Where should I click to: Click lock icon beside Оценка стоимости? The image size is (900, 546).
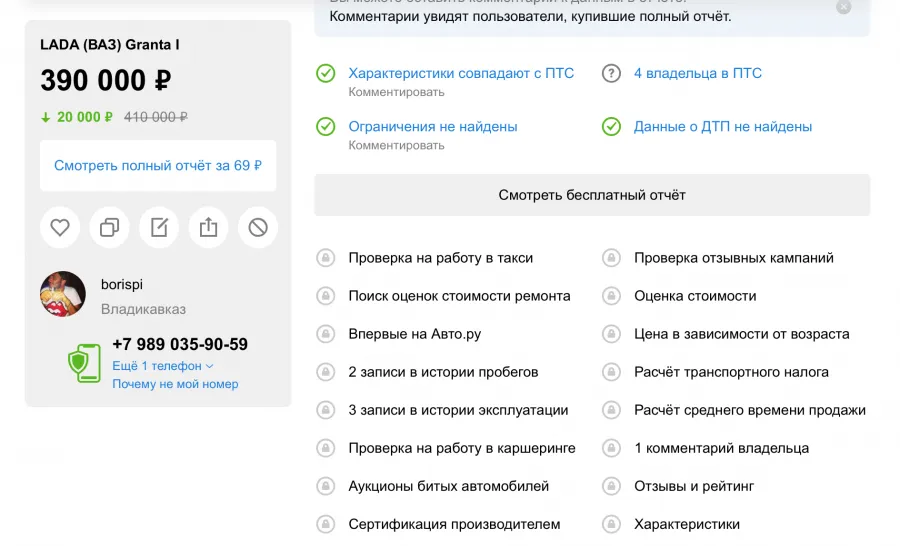pyautogui.click(x=611, y=296)
